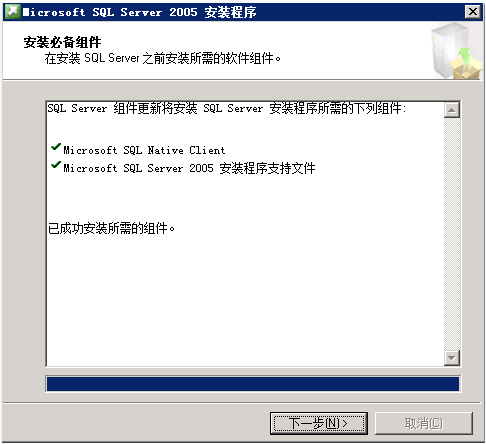Click the 下一步(N) button
This screenshot has width=486, height=444.
(319, 423)
